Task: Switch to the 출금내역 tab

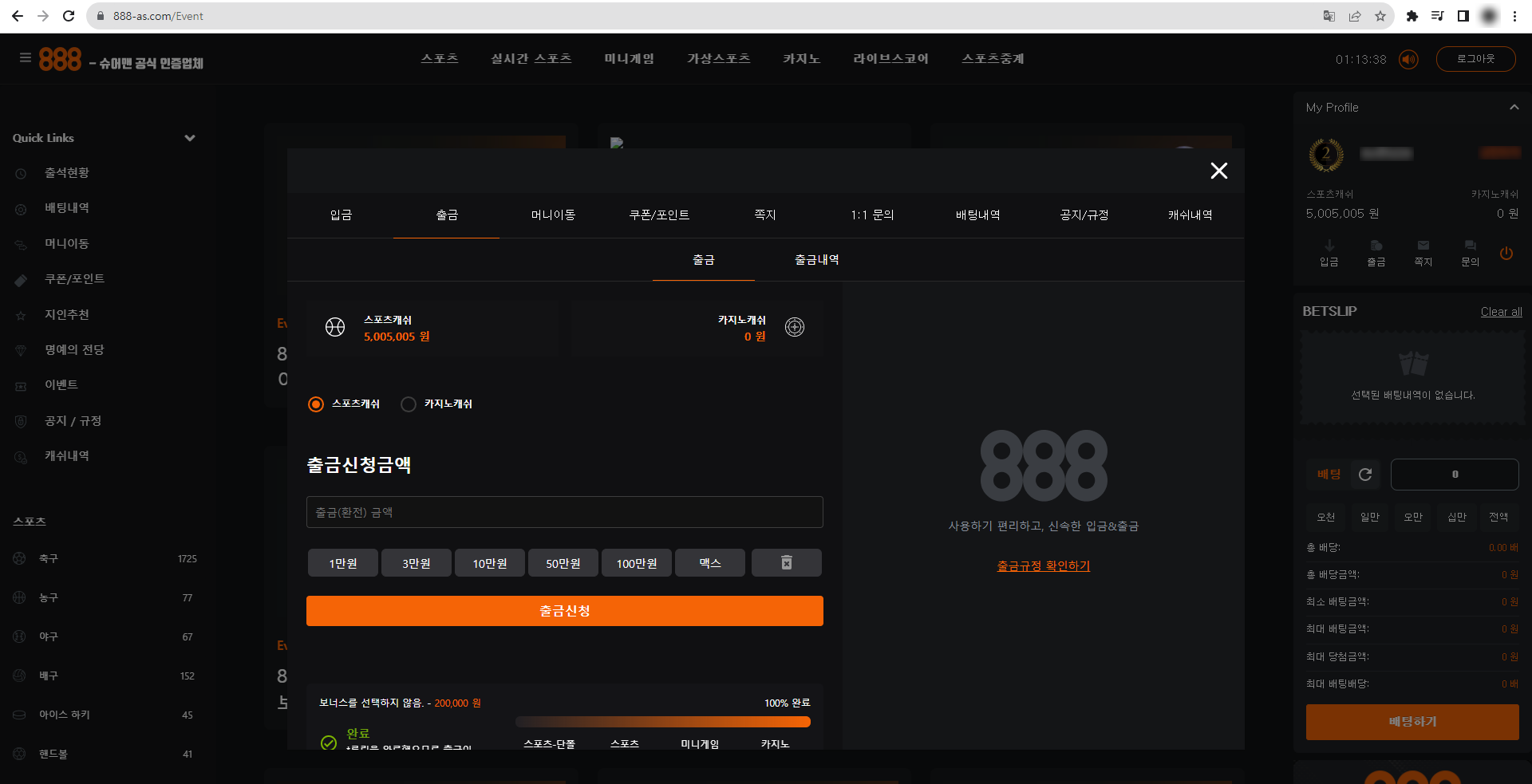Action: click(815, 259)
